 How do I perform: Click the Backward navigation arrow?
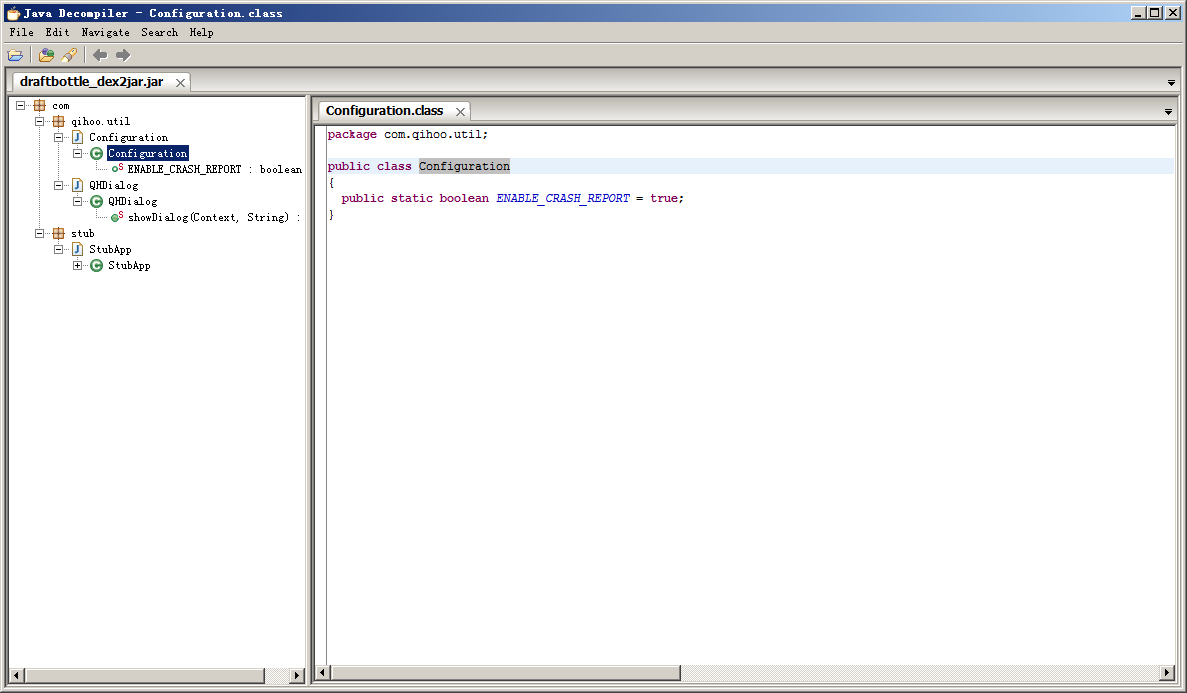coord(100,55)
